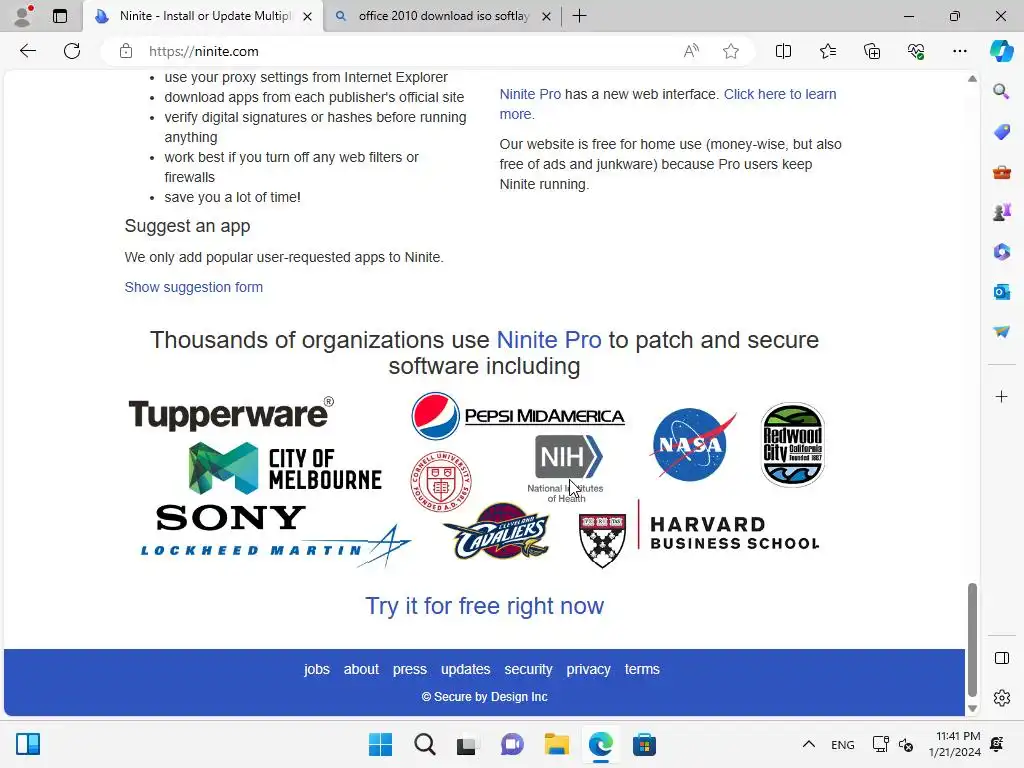Open Read Aloud in address bar
This screenshot has width=1024, height=768.
point(691,51)
